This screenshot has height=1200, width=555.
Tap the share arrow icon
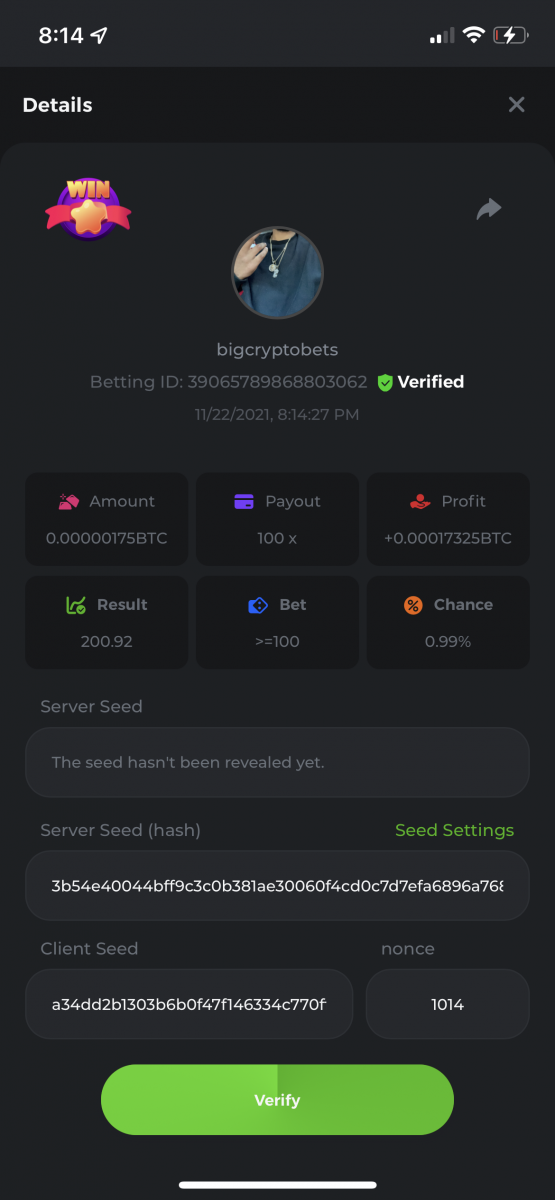point(488,209)
